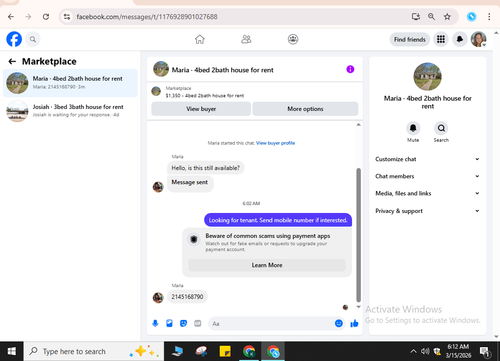The image size is (500, 361).
Task: Open the Windows notification center icon
Action: pos(485,351)
